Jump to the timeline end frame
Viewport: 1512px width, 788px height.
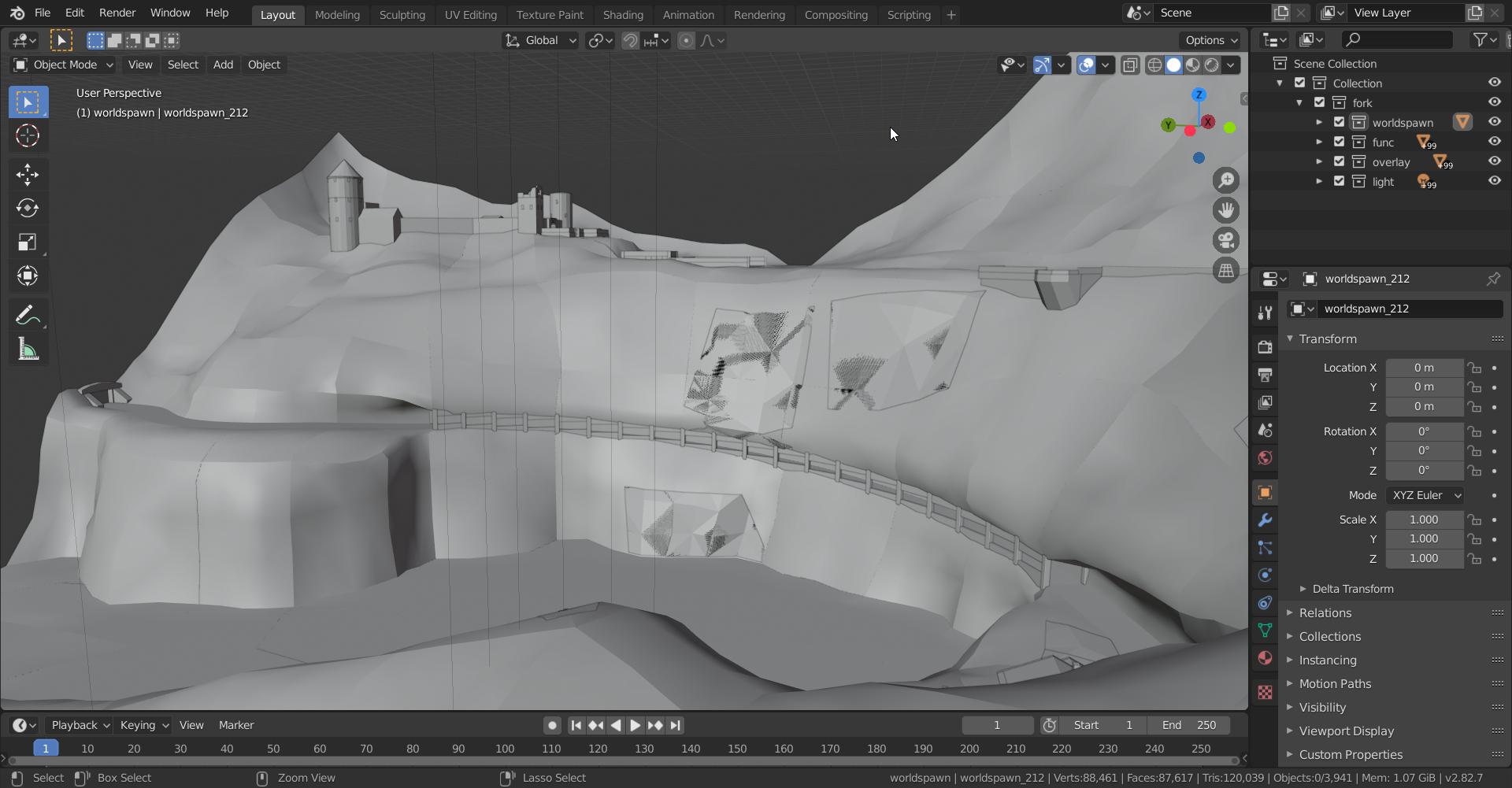click(675, 725)
